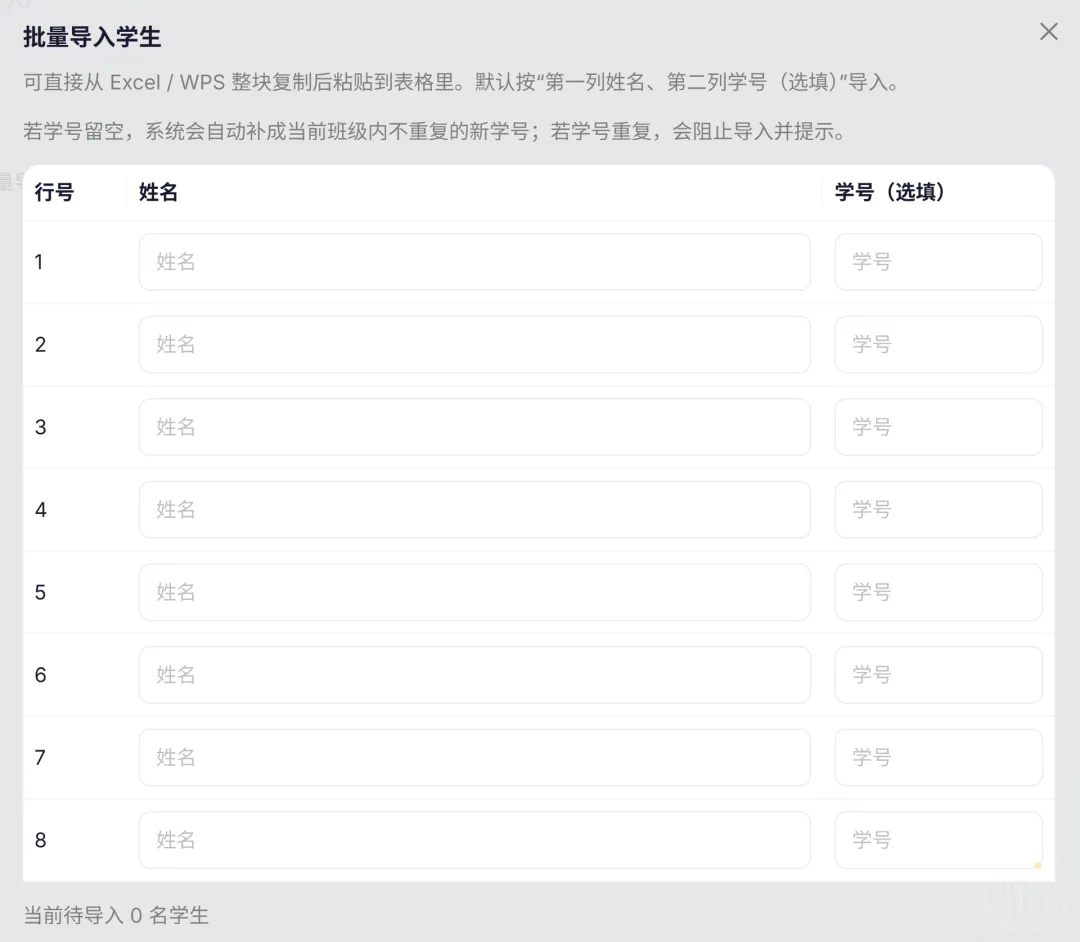The width and height of the screenshot is (1080, 942).
Task: Select the 姓名 input on row 5
Action: click(475, 592)
